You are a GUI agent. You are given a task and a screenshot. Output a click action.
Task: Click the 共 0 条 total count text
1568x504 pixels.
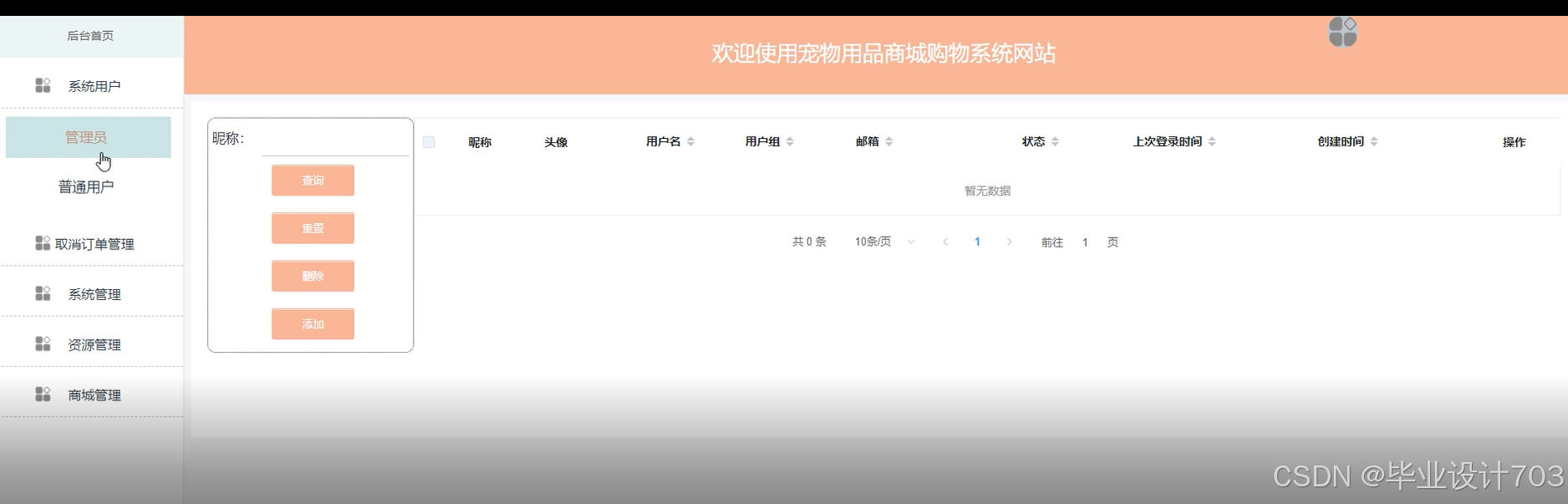tap(809, 242)
